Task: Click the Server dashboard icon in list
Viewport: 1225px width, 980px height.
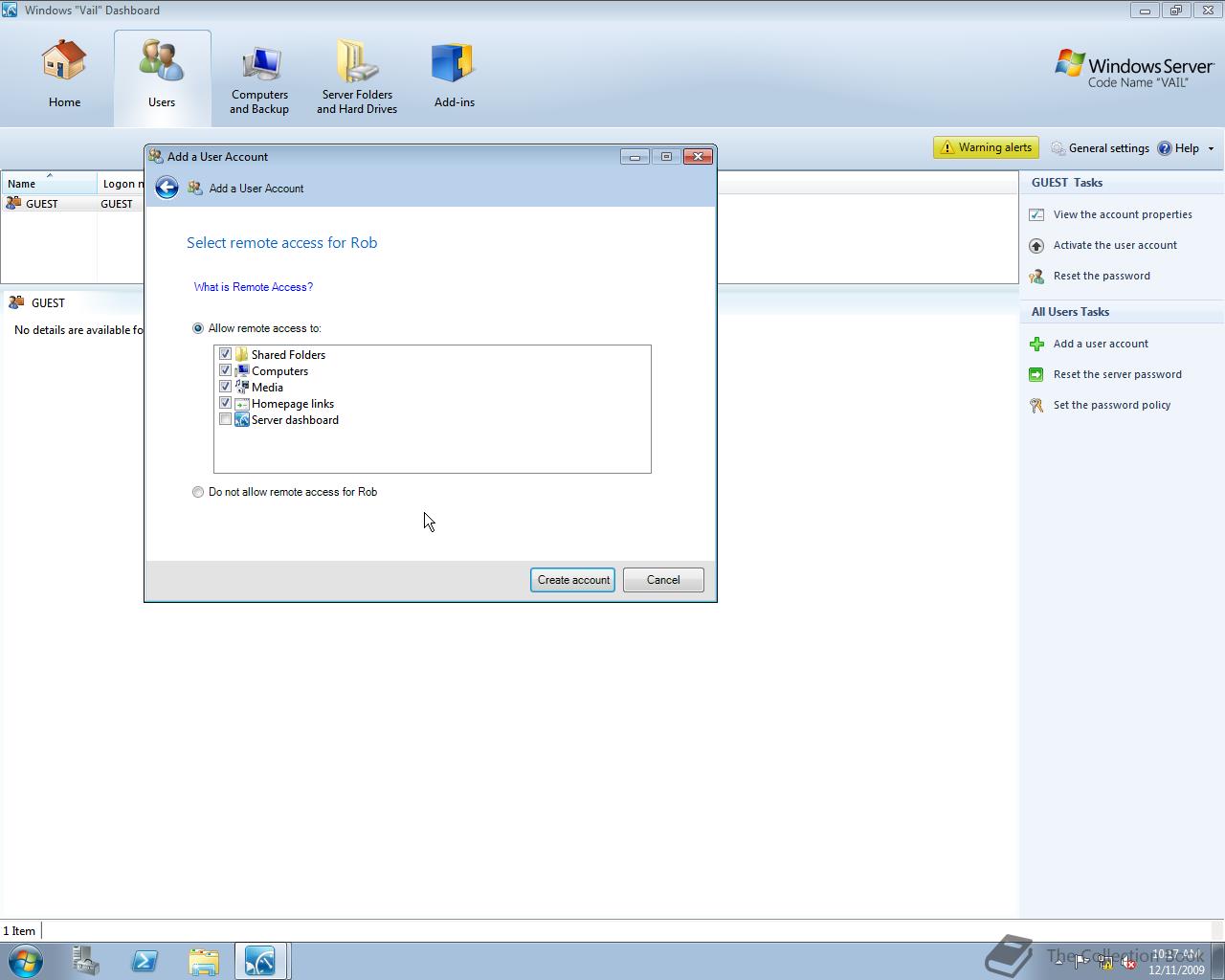Action: [x=241, y=419]
